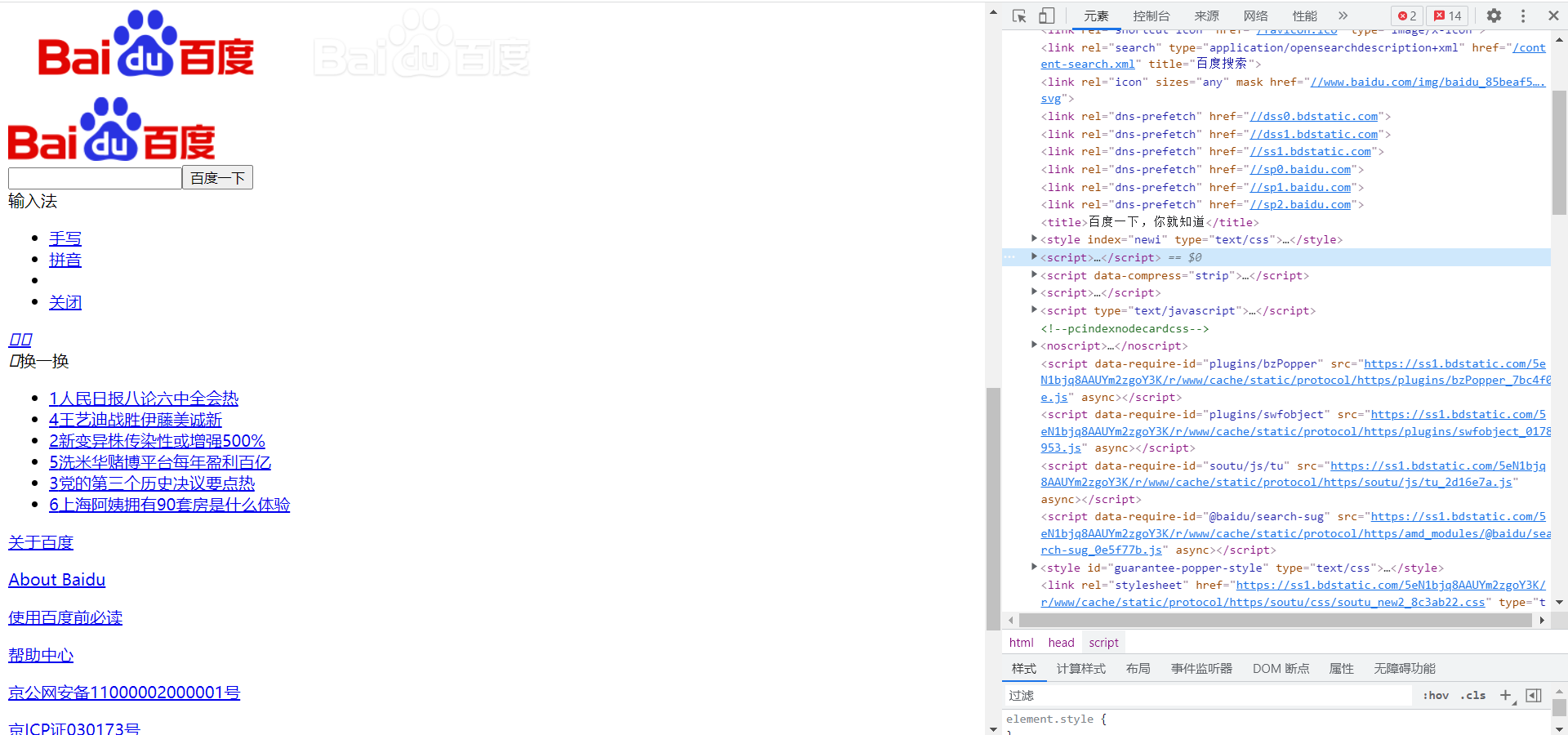Select the head breadcrumb
Image resolution: width=1568 pixels, height=735 pixels.
pyautogui.click(x=1061, y=643)
